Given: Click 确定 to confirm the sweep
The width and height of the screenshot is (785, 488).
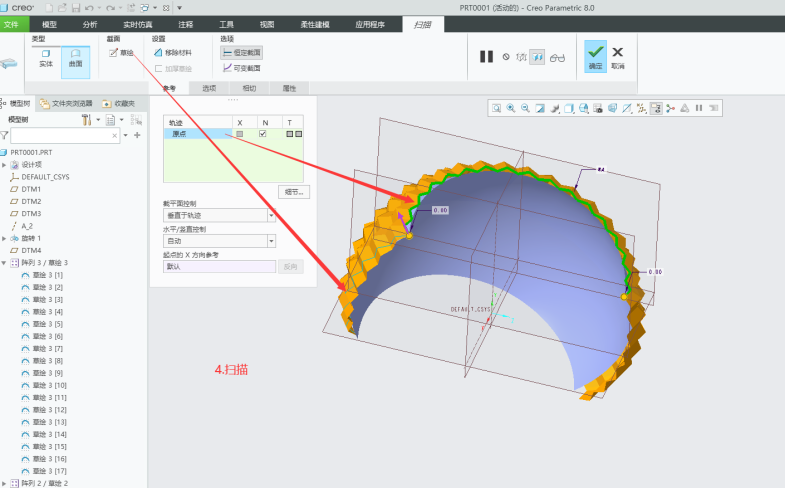Looking at the screenshot, I should point(595,56).
